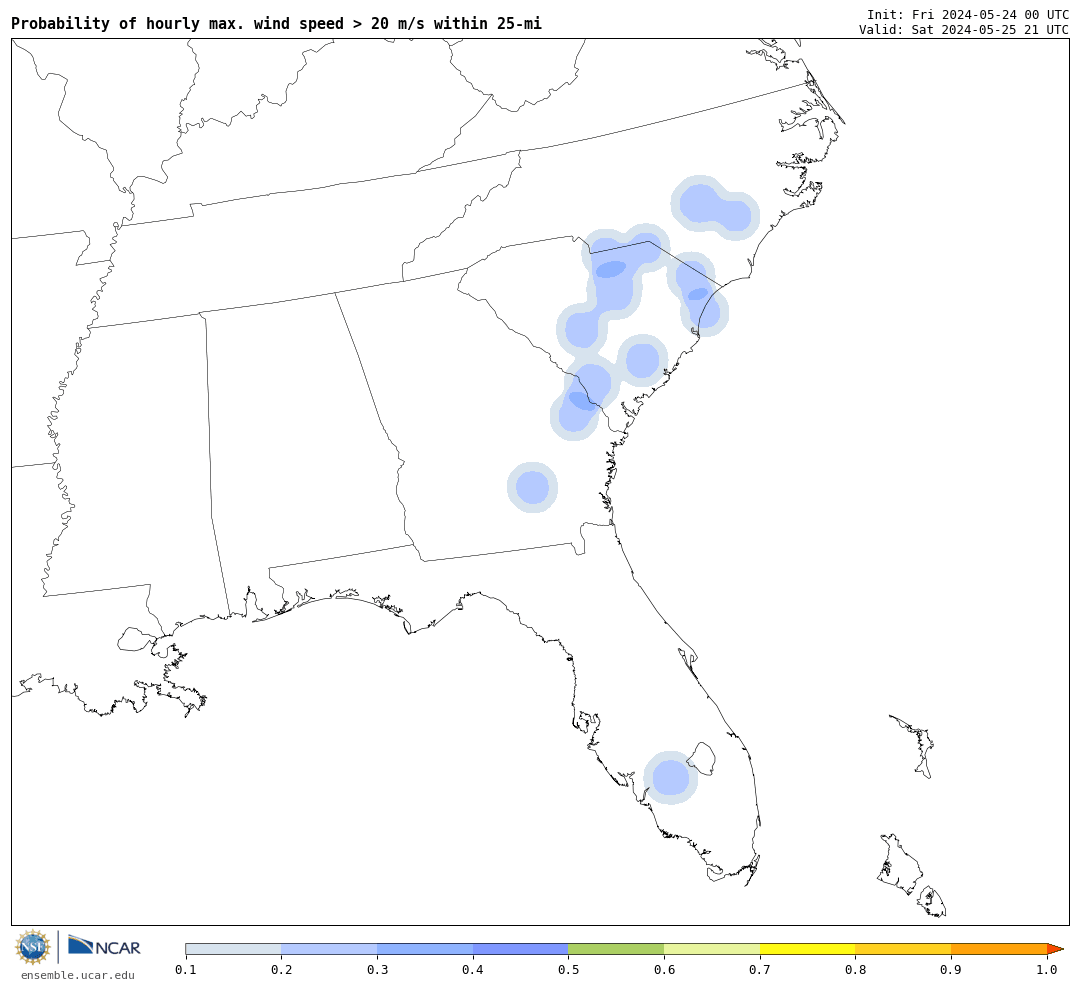The image size is (1080, 988).
Task: Click the isolated probability blob in southern Georgia
Action: click(x=532, y=487)
